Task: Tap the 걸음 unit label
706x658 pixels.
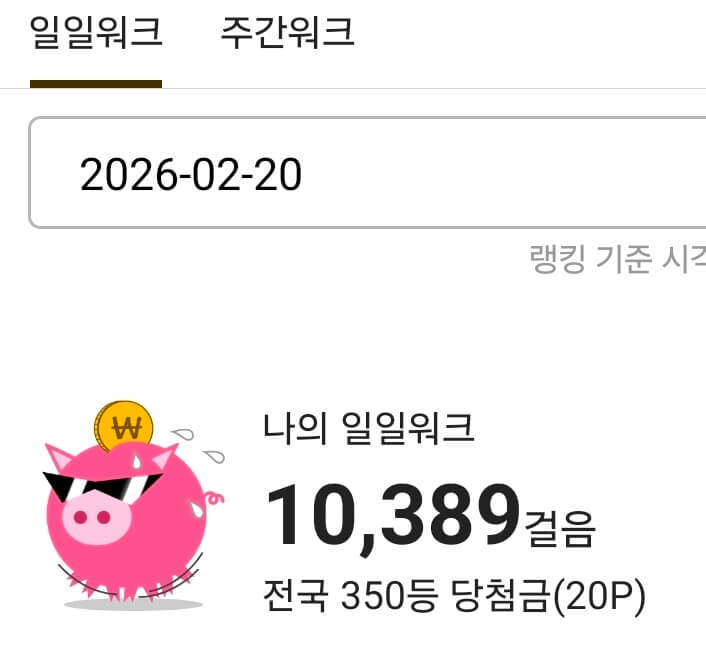Action: [560, 529]
